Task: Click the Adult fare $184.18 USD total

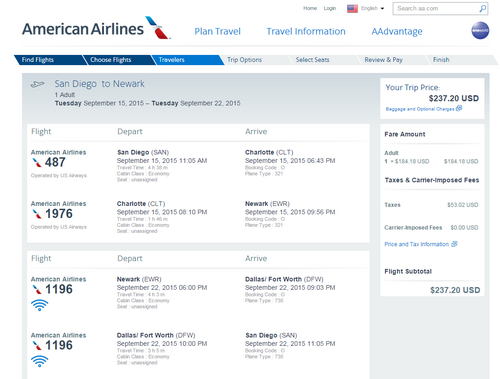Action: (x=461, y=161)
